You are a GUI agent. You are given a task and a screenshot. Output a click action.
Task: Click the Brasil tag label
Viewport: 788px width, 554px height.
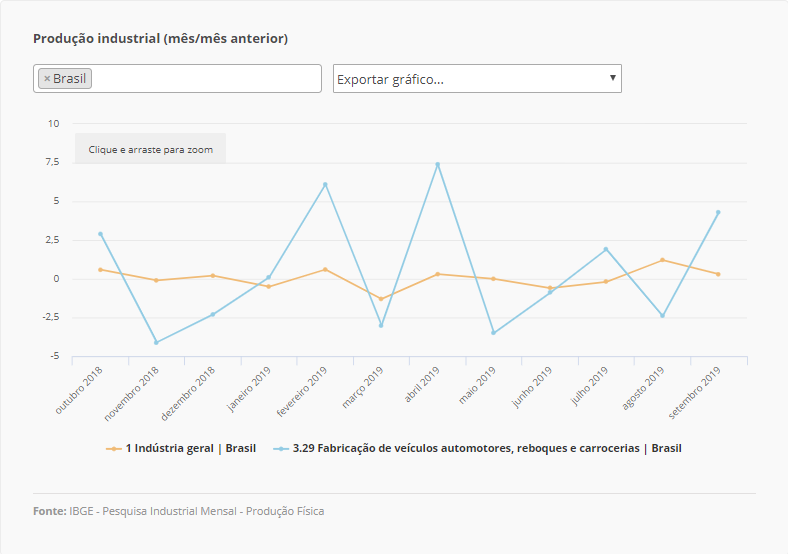coord(69,79)
